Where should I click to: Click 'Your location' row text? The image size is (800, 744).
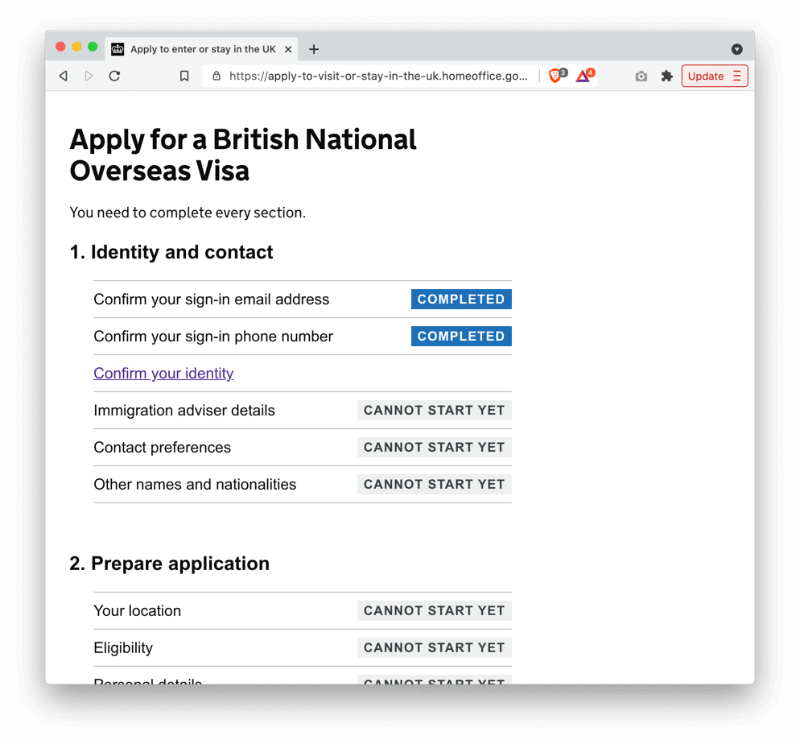point(137,611)
